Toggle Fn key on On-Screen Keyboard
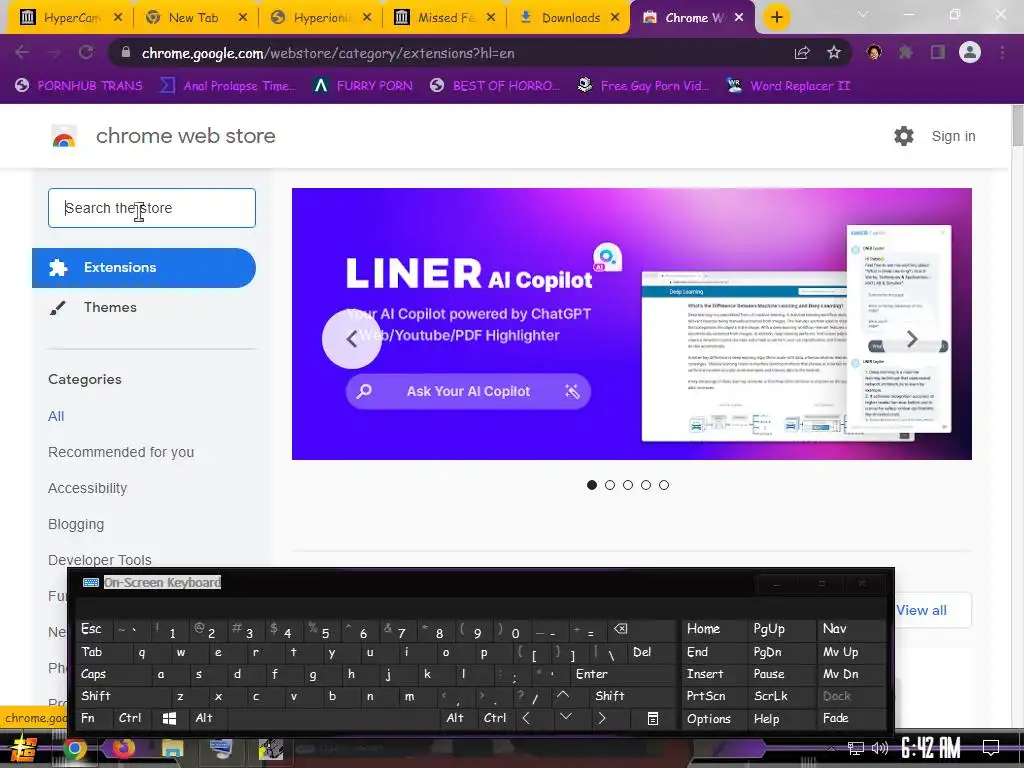This screenshot has width=1024, height=768. [x=88, y=718]
